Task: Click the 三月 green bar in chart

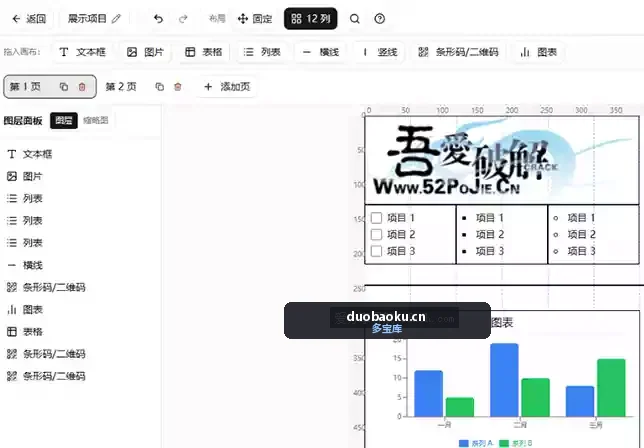Action: (x=611, y=388)
